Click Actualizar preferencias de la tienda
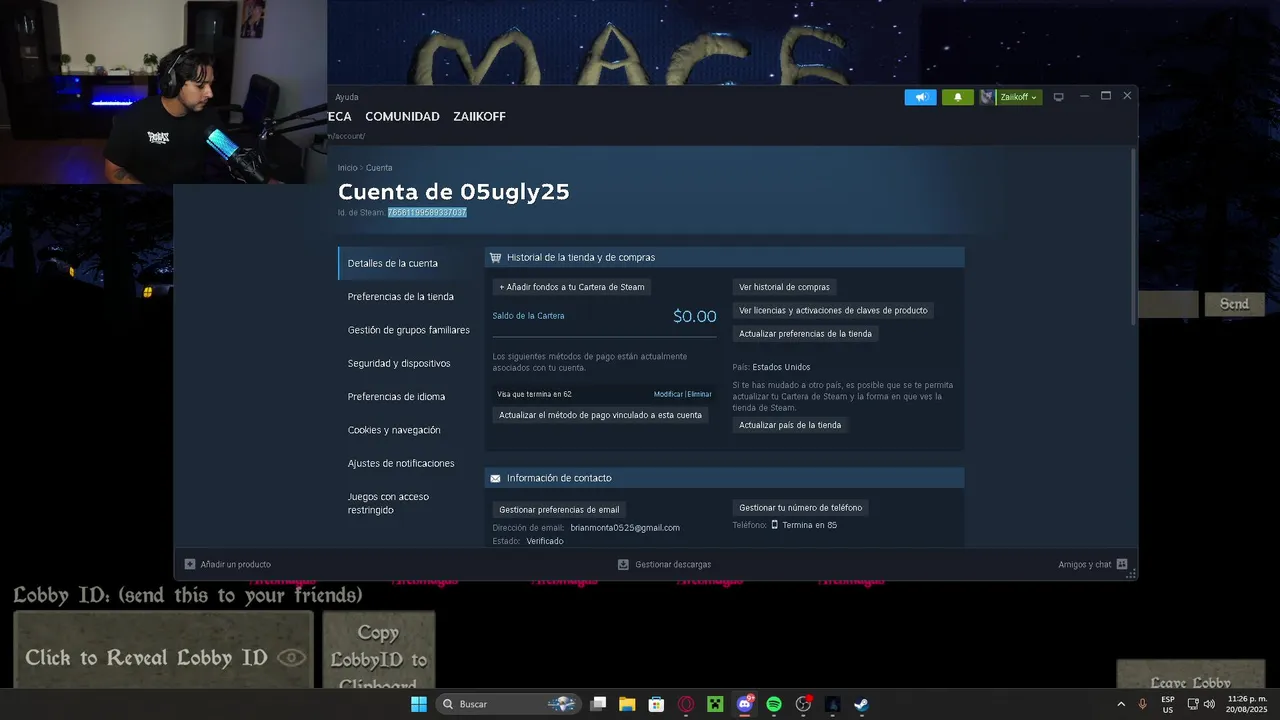Screen dimensions: 1280x720 (x=805, y=333)
